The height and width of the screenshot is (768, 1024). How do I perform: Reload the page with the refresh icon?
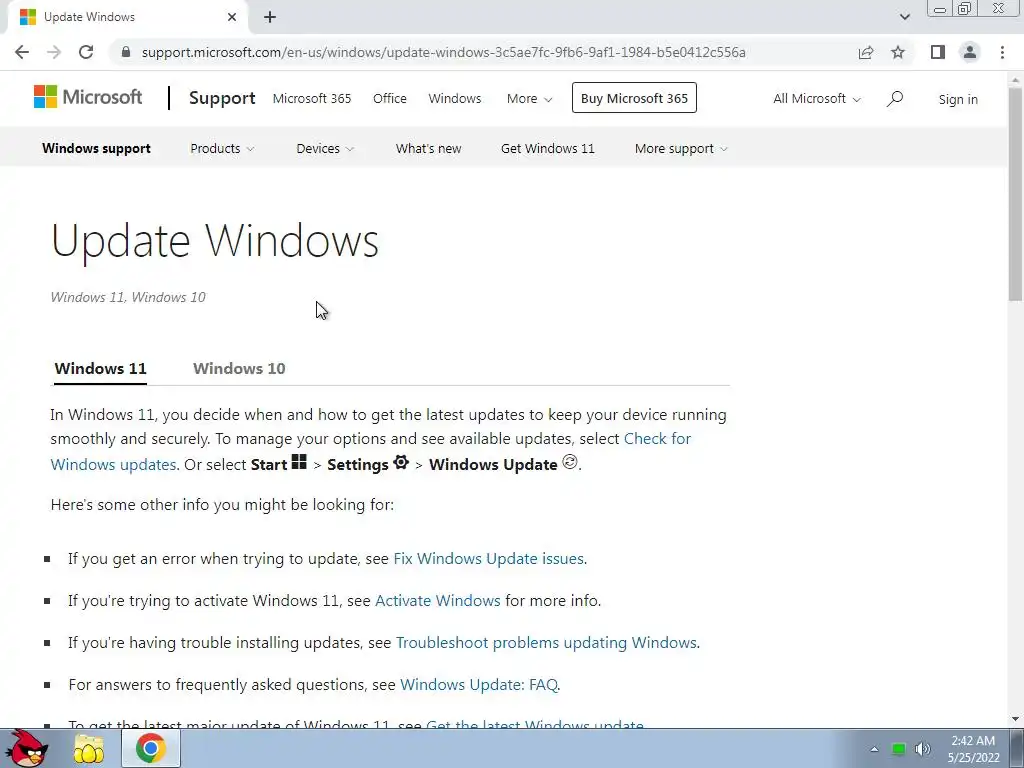click(x=86, y=52)
